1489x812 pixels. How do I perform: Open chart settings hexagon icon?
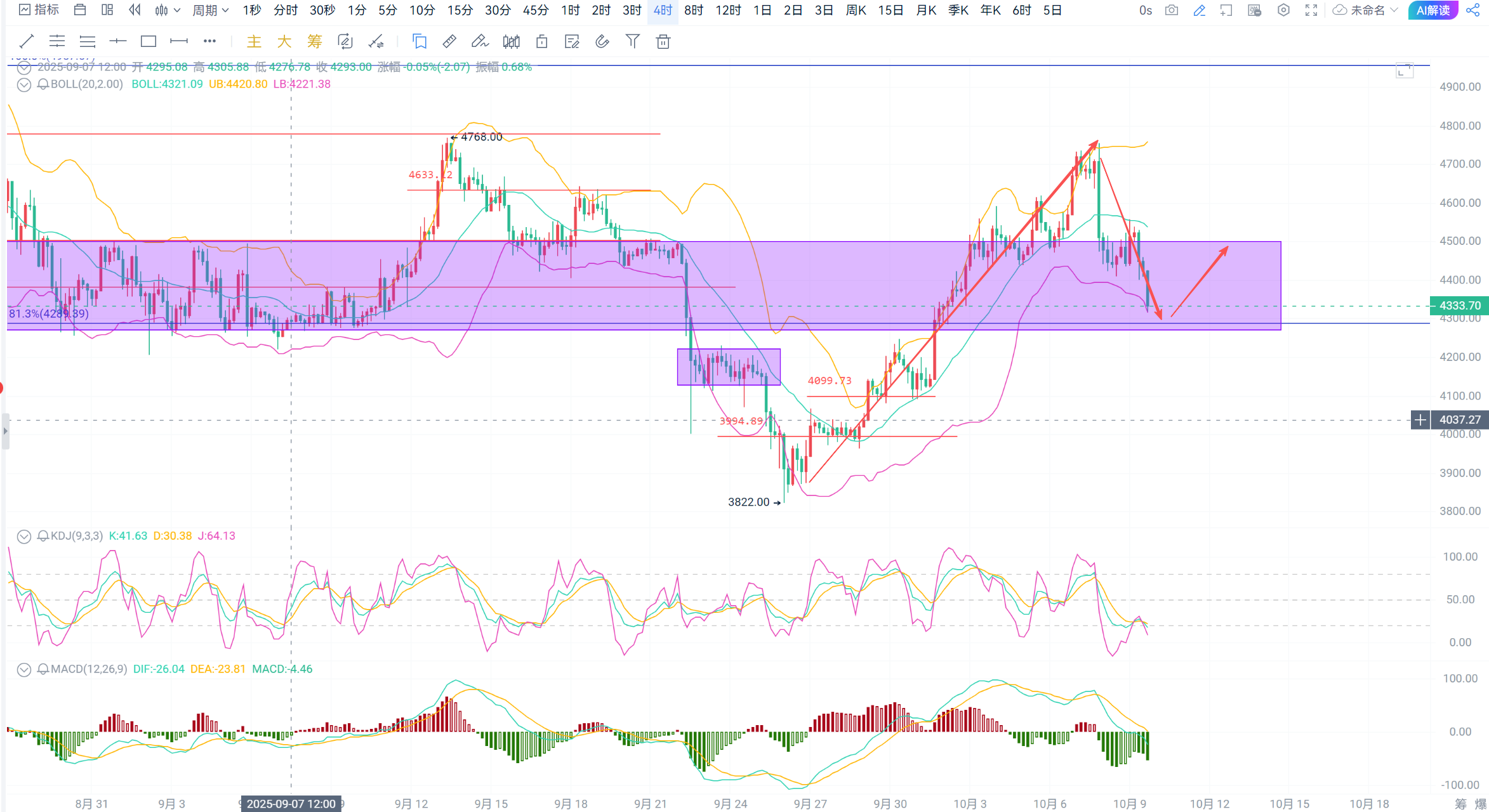[1283, 10]
